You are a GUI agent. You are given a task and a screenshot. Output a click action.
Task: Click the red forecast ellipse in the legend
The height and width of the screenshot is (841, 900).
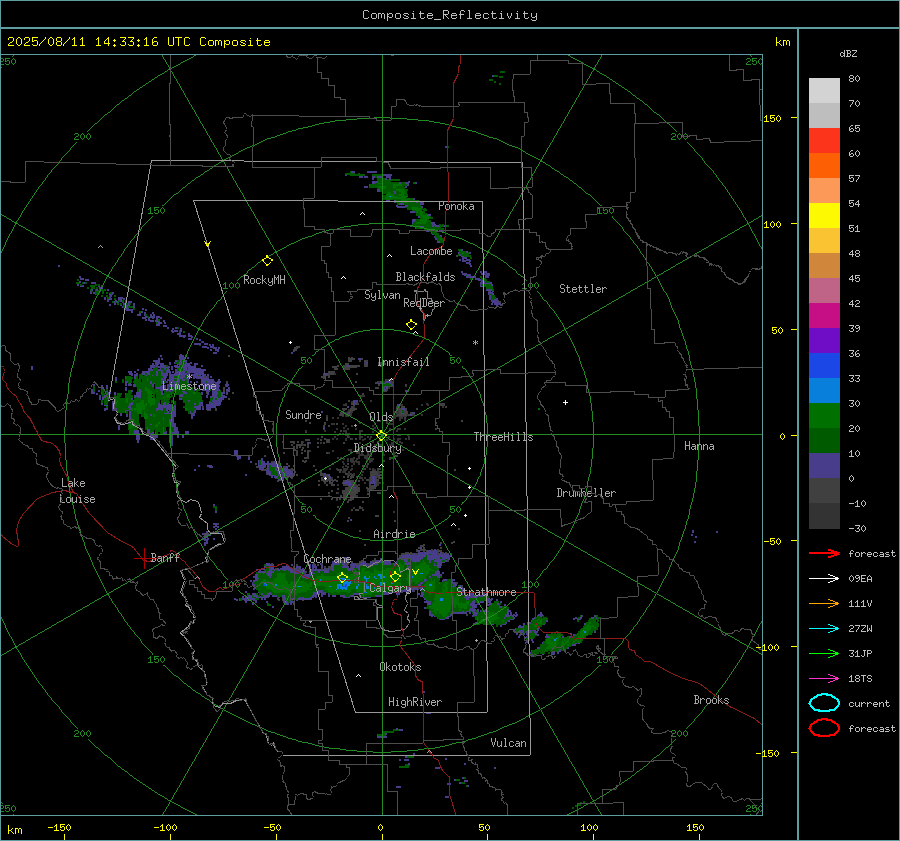click(824, 728)
